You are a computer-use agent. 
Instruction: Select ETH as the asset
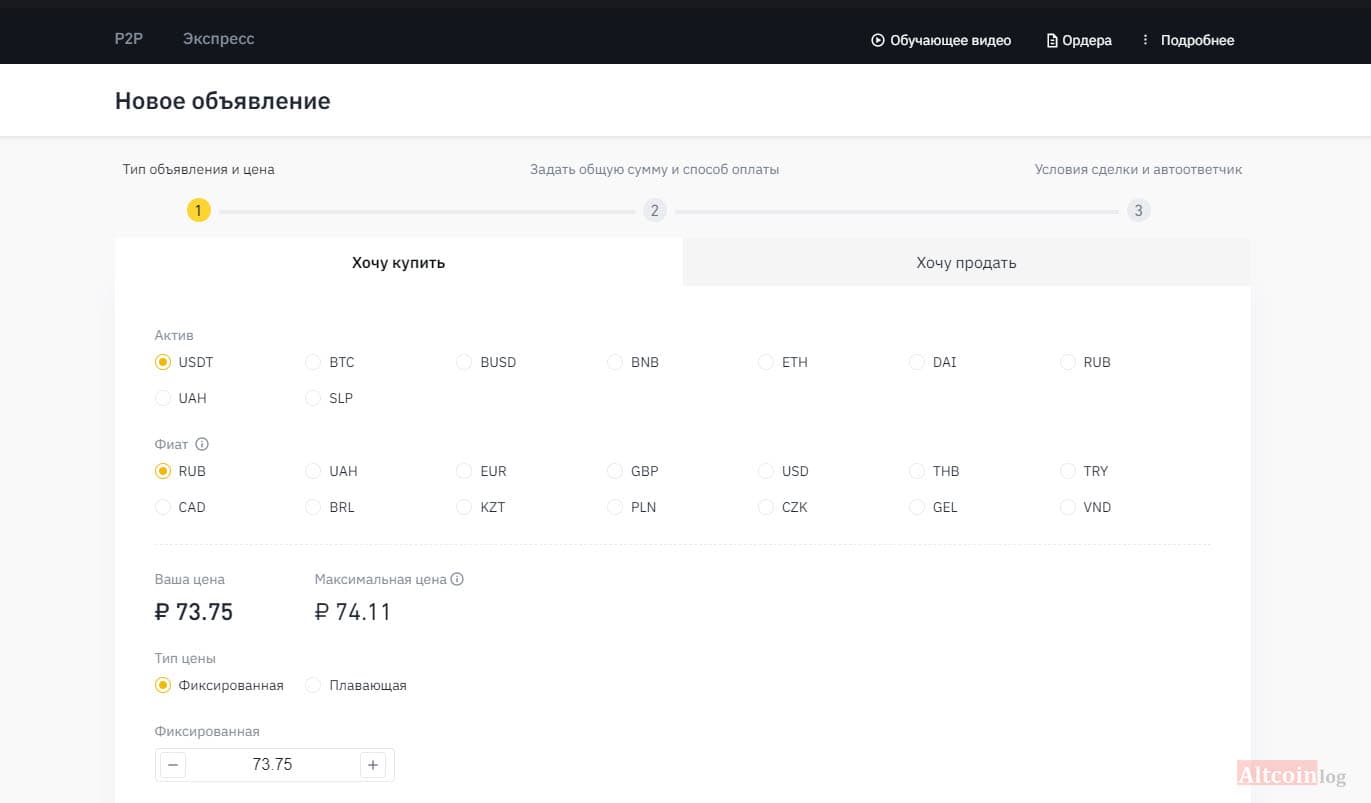783,362
